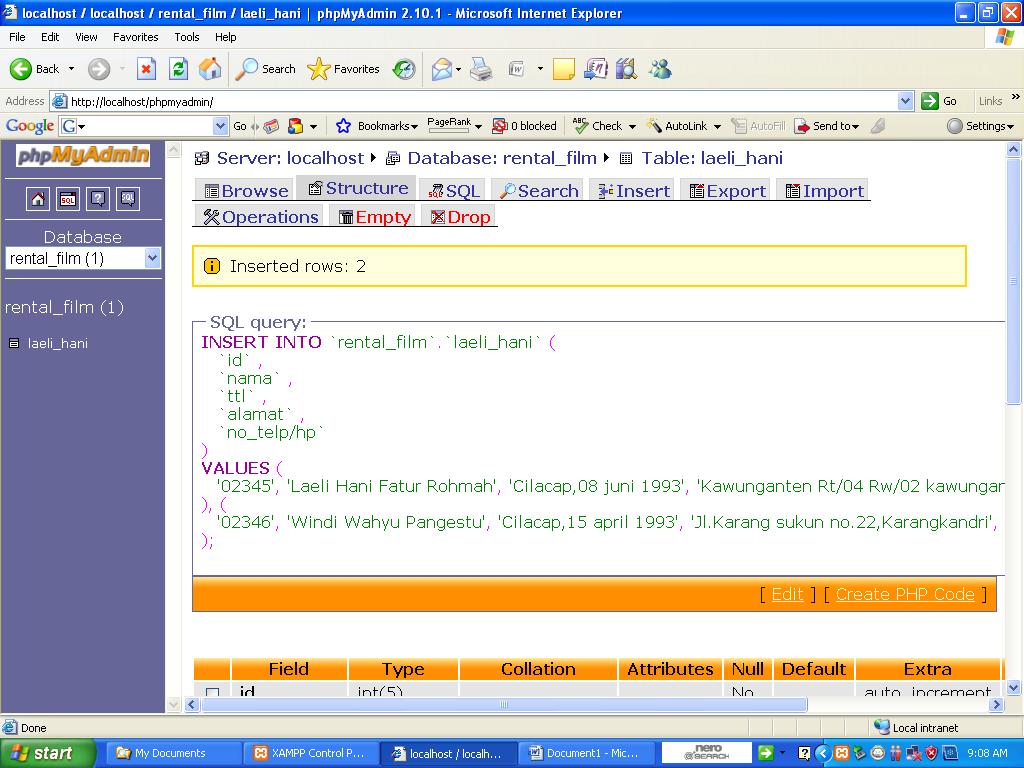
Task: Click the Research magnifier book icon
Action: [x=626, y=69]
